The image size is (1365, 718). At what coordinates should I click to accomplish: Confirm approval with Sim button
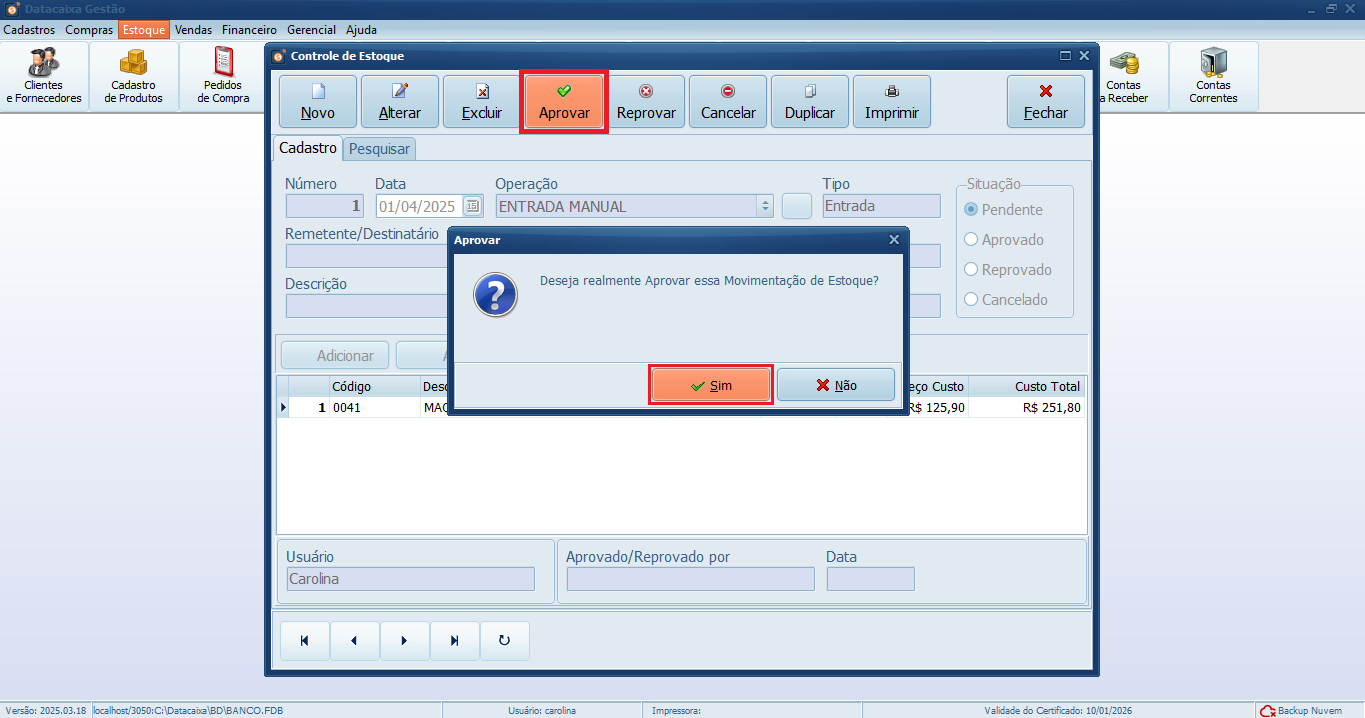tap(711, 385)
